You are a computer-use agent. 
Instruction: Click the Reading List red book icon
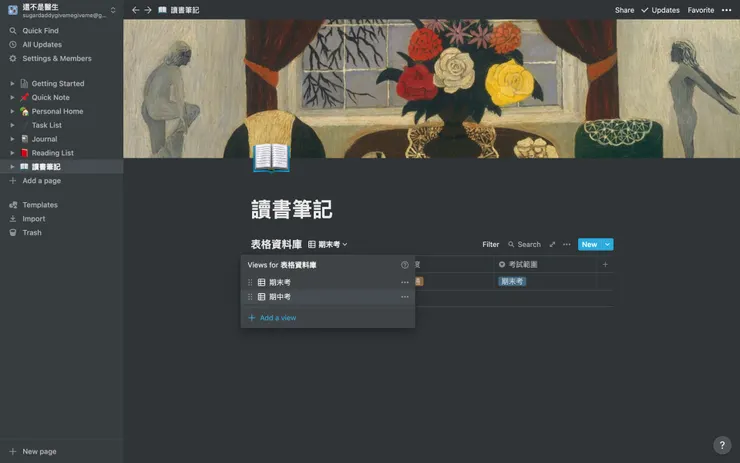click(x=24, y=153)
